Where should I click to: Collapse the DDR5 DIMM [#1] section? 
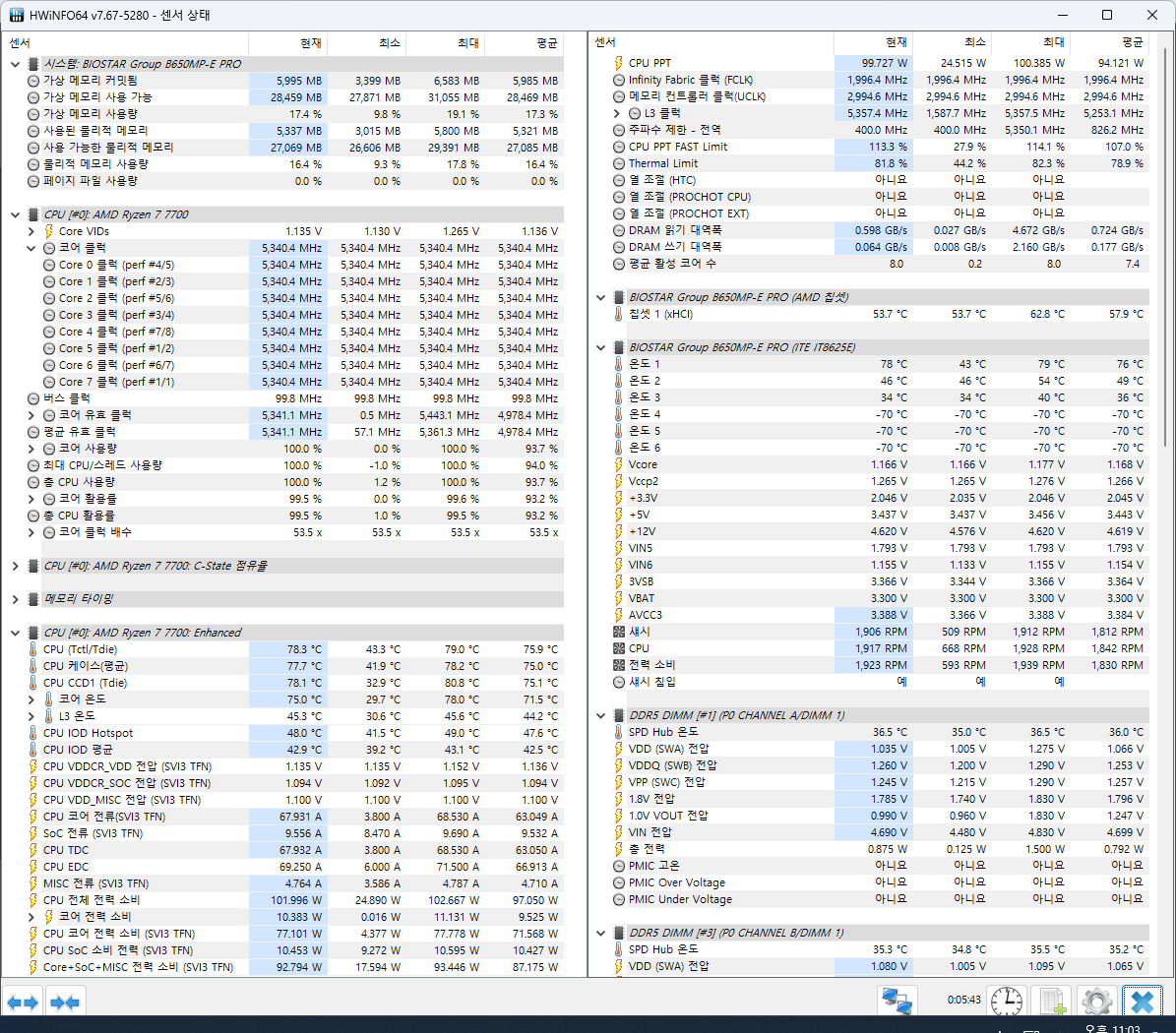(x=600, y=715)
